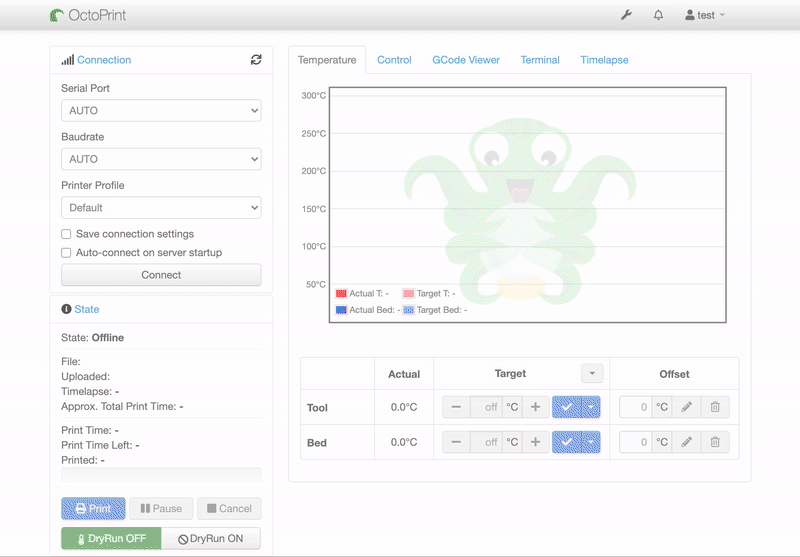Confirm Tool target temperature with the checkmark
The image size is (800, 557).
(x=567, y=407)
